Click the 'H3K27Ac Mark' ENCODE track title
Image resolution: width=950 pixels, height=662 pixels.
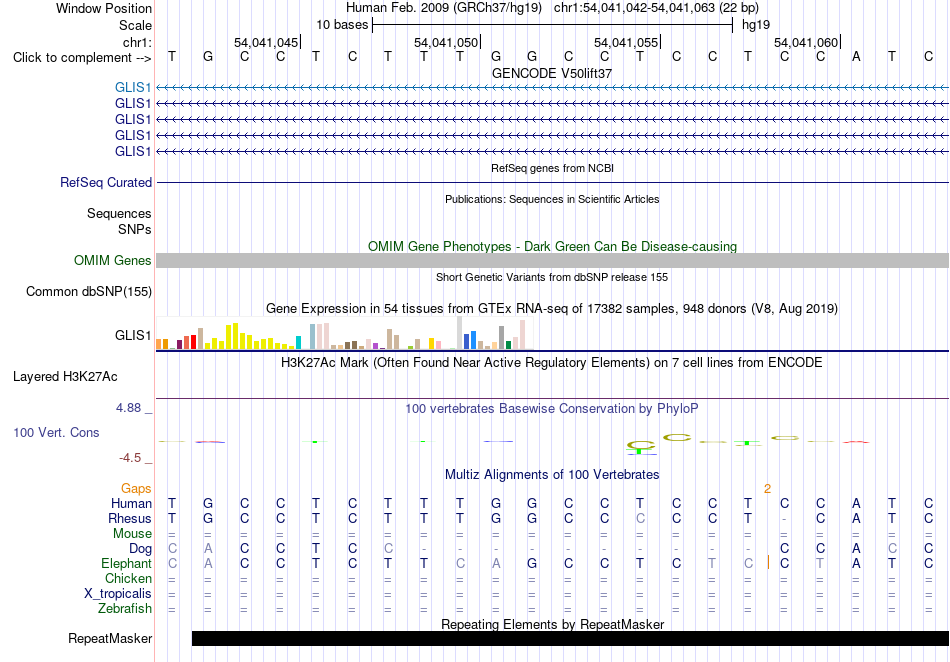(x=552, y=363)
